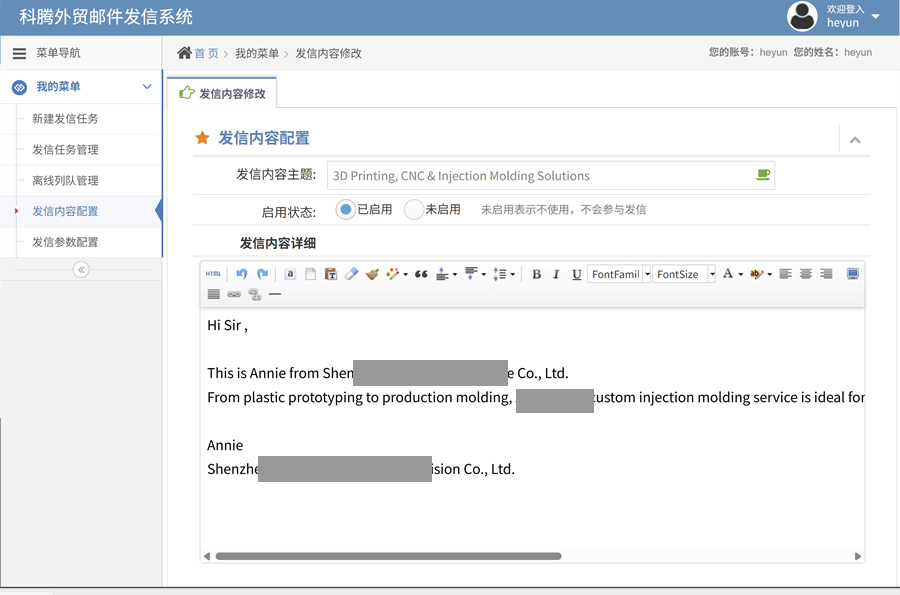
Task: Toggle bold formatting
Action: 536,274
